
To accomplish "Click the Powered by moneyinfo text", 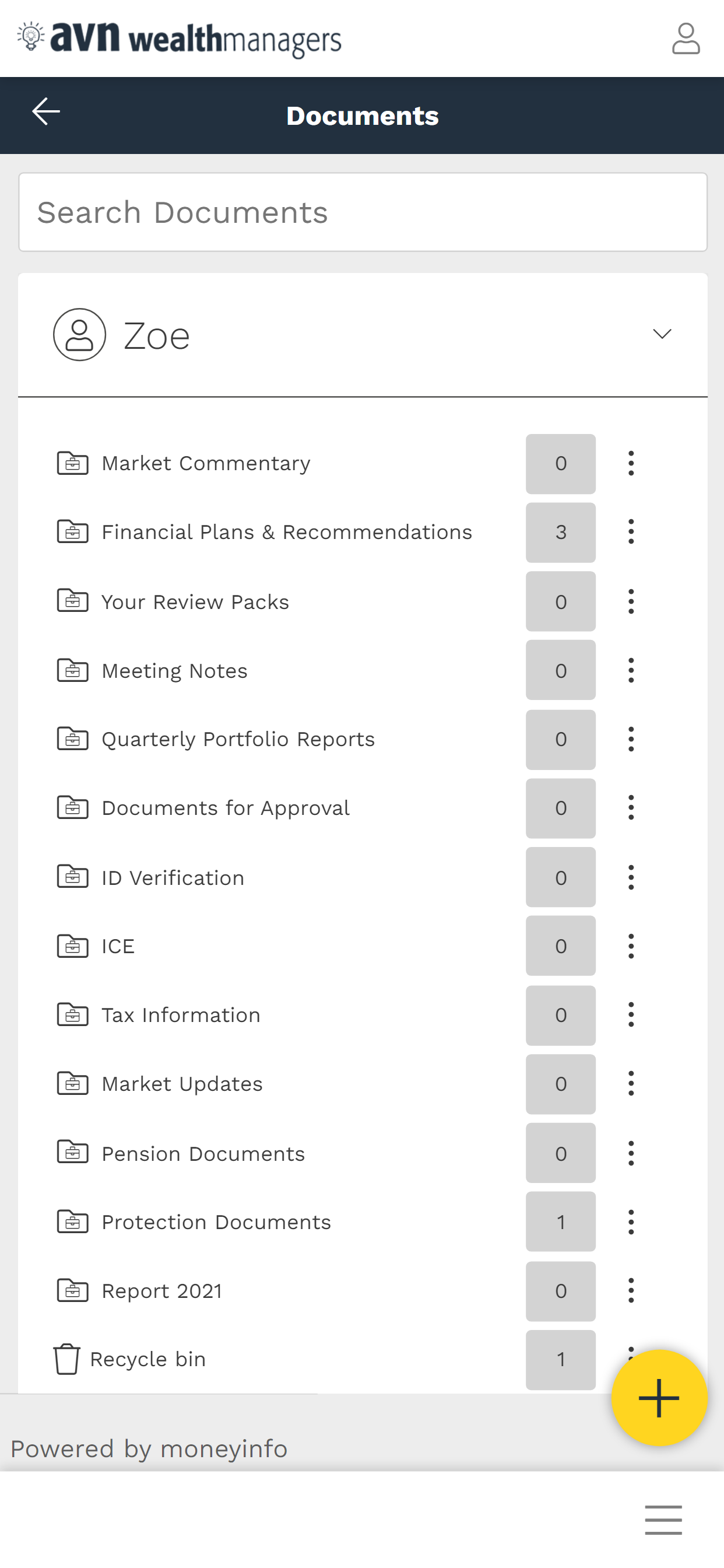I will [149, 1448].
